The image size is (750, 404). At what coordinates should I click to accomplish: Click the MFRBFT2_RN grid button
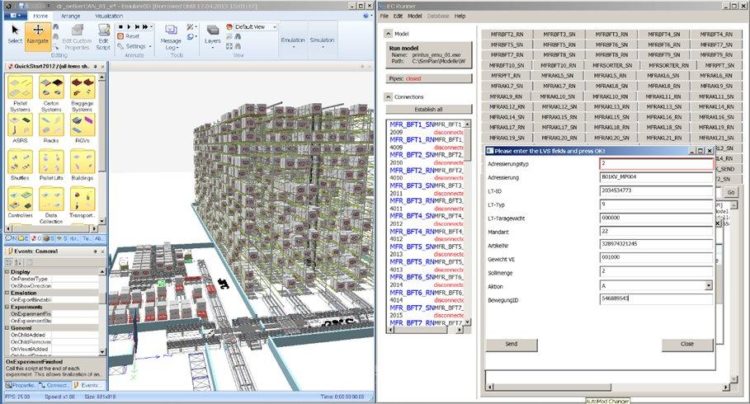[507, 34]
